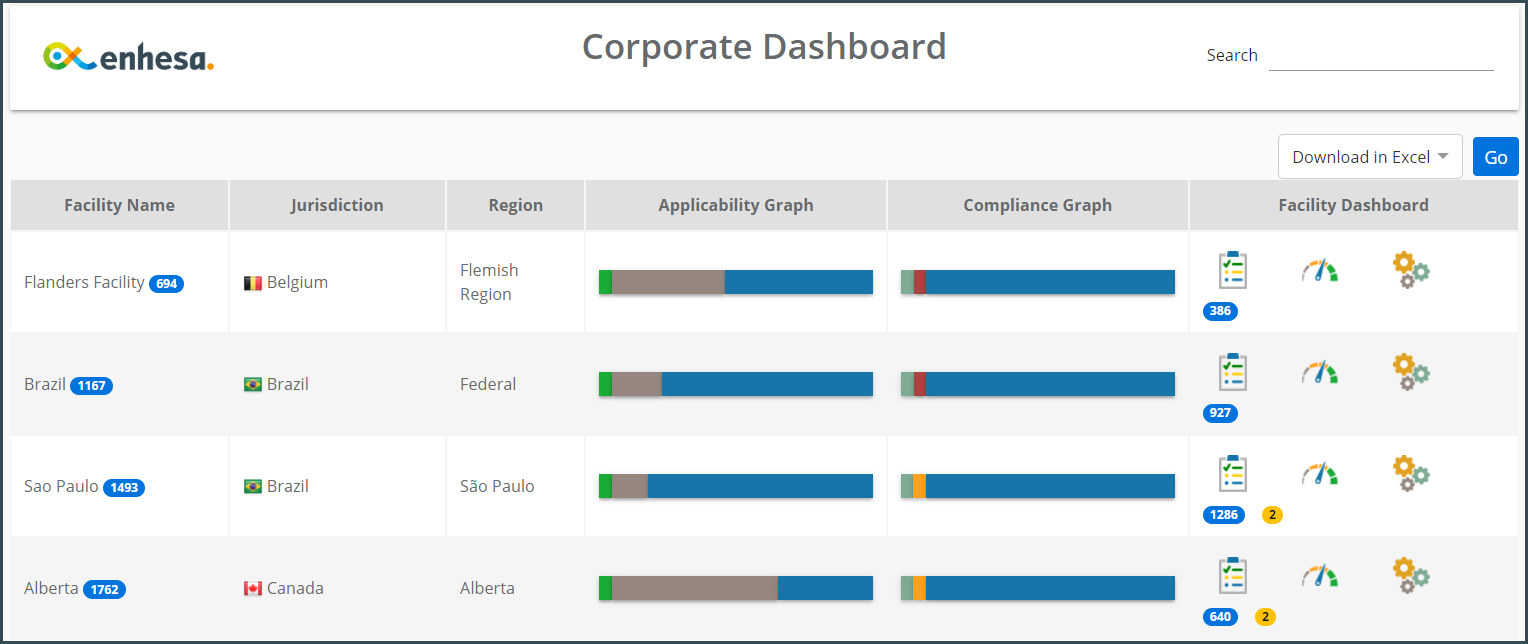1528x644 pixels.
Task: Click the gauge icon in the Sao Paulo row
Action: (x=1319, y=474)
